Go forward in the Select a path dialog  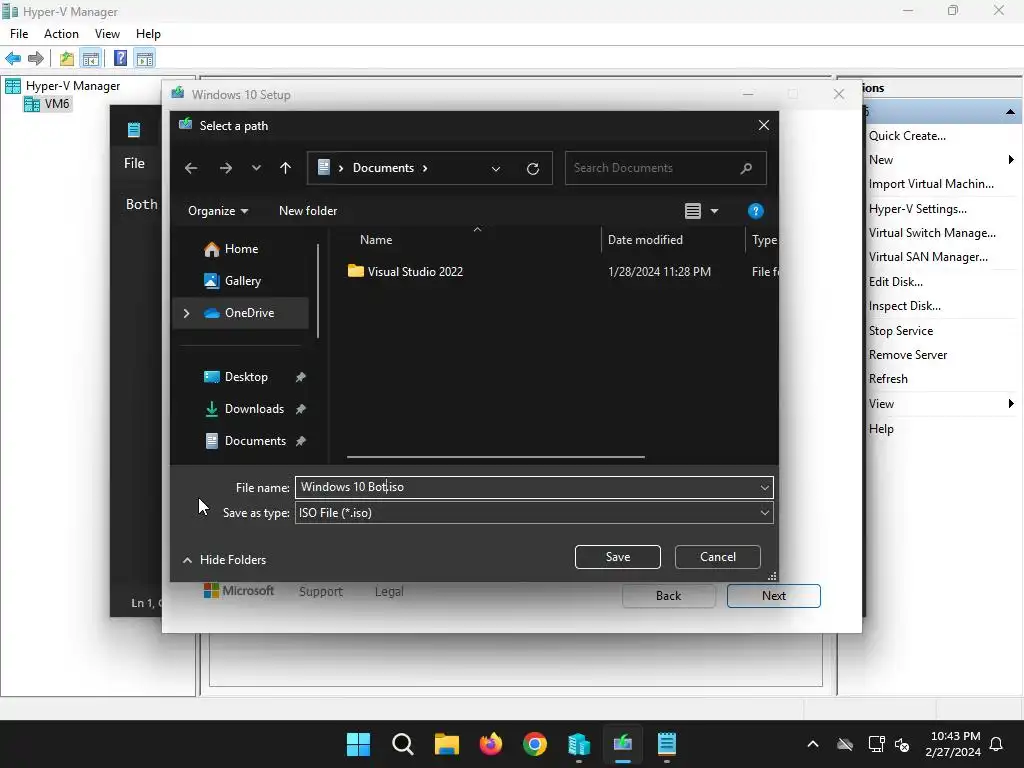(x=226, y=168)
